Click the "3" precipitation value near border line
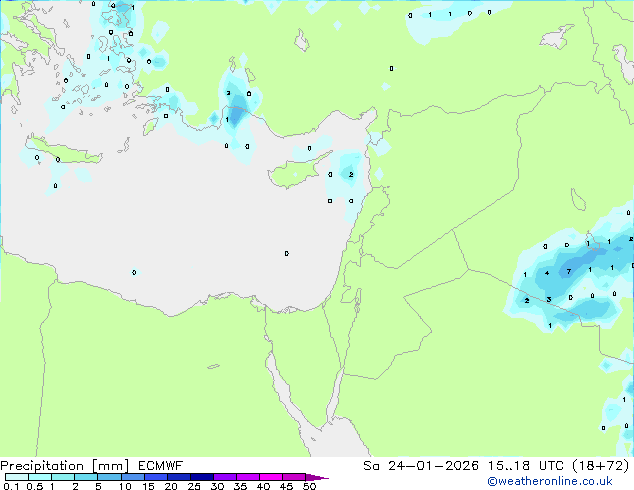634x490 pixels. tap(549, 300)
